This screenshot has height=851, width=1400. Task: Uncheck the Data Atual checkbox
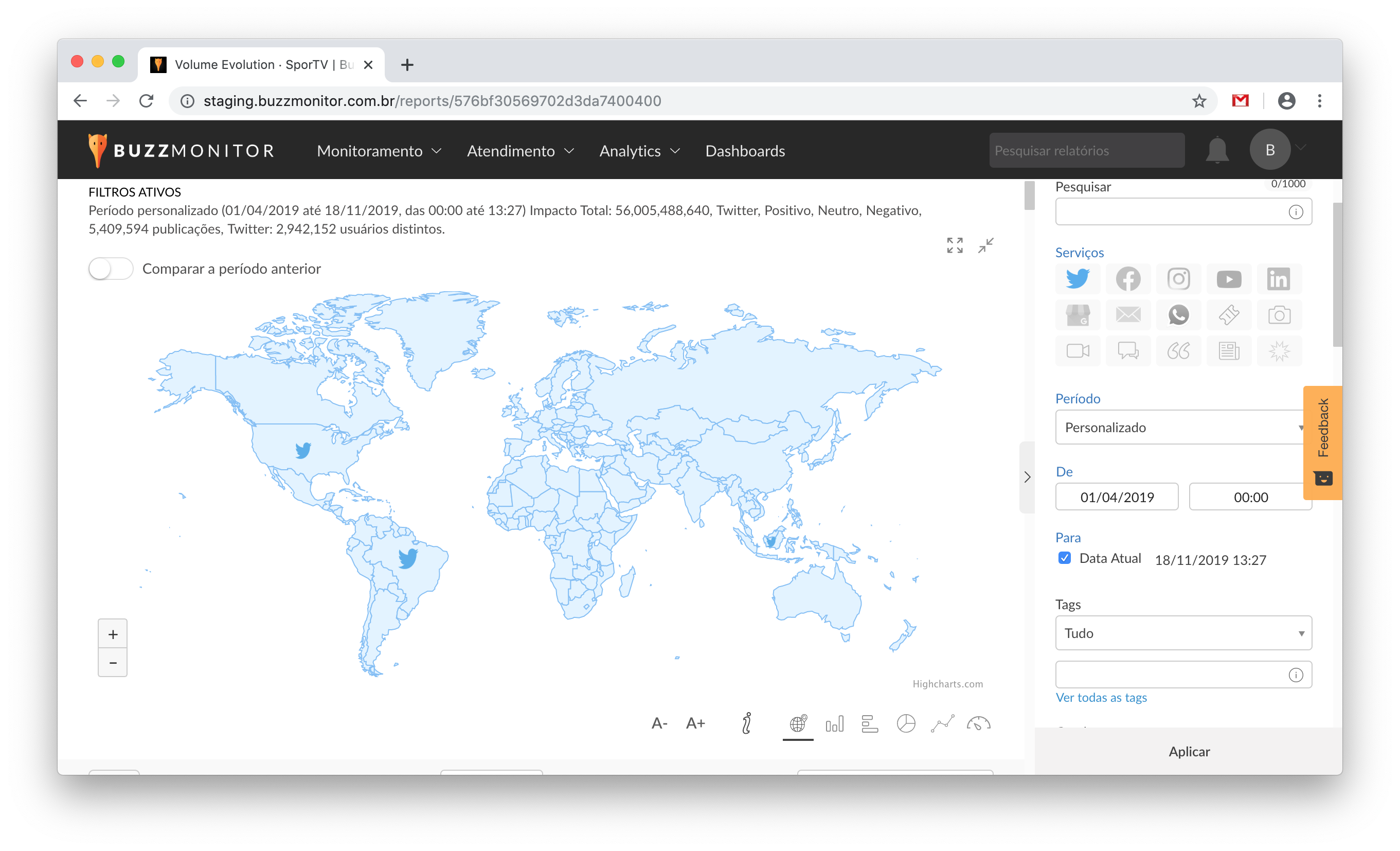click(x=1064, y=558)
